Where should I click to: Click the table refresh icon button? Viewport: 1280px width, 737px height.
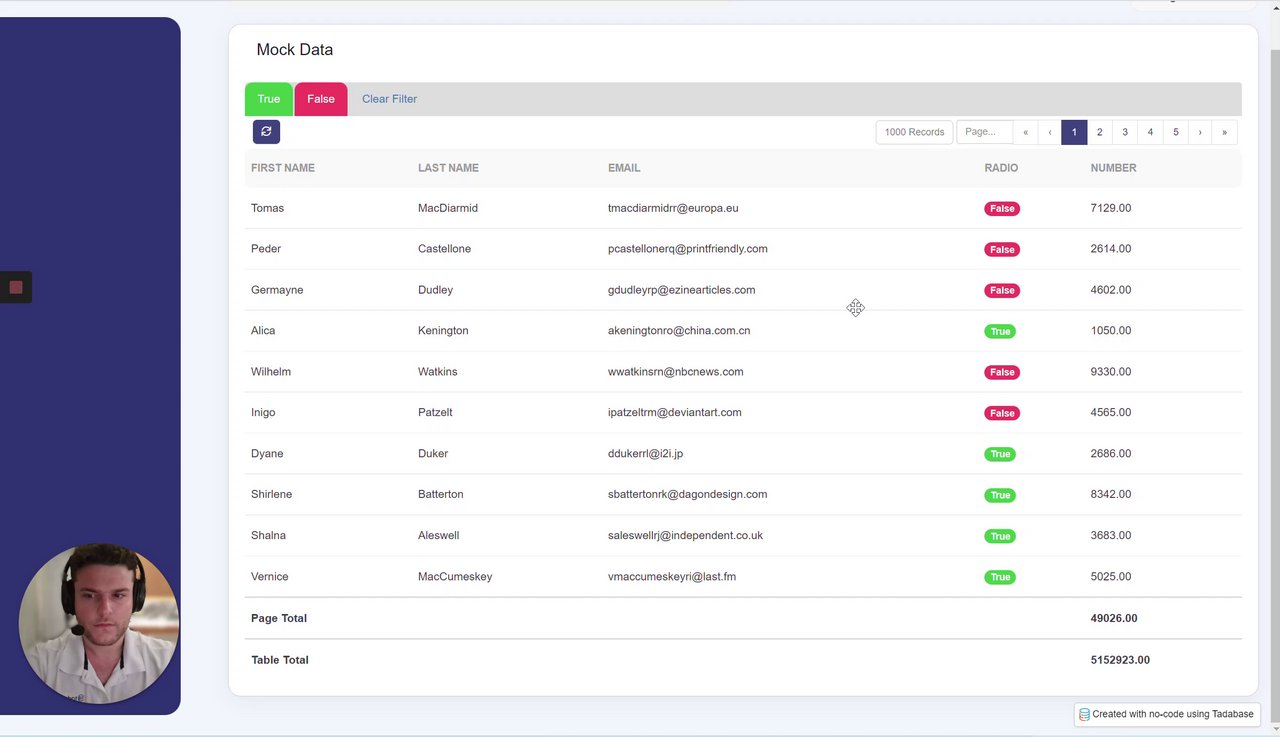tap(266, 131)
